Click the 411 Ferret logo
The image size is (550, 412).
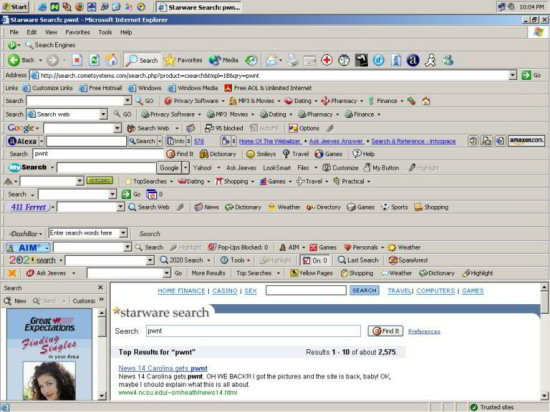(28, 207)
